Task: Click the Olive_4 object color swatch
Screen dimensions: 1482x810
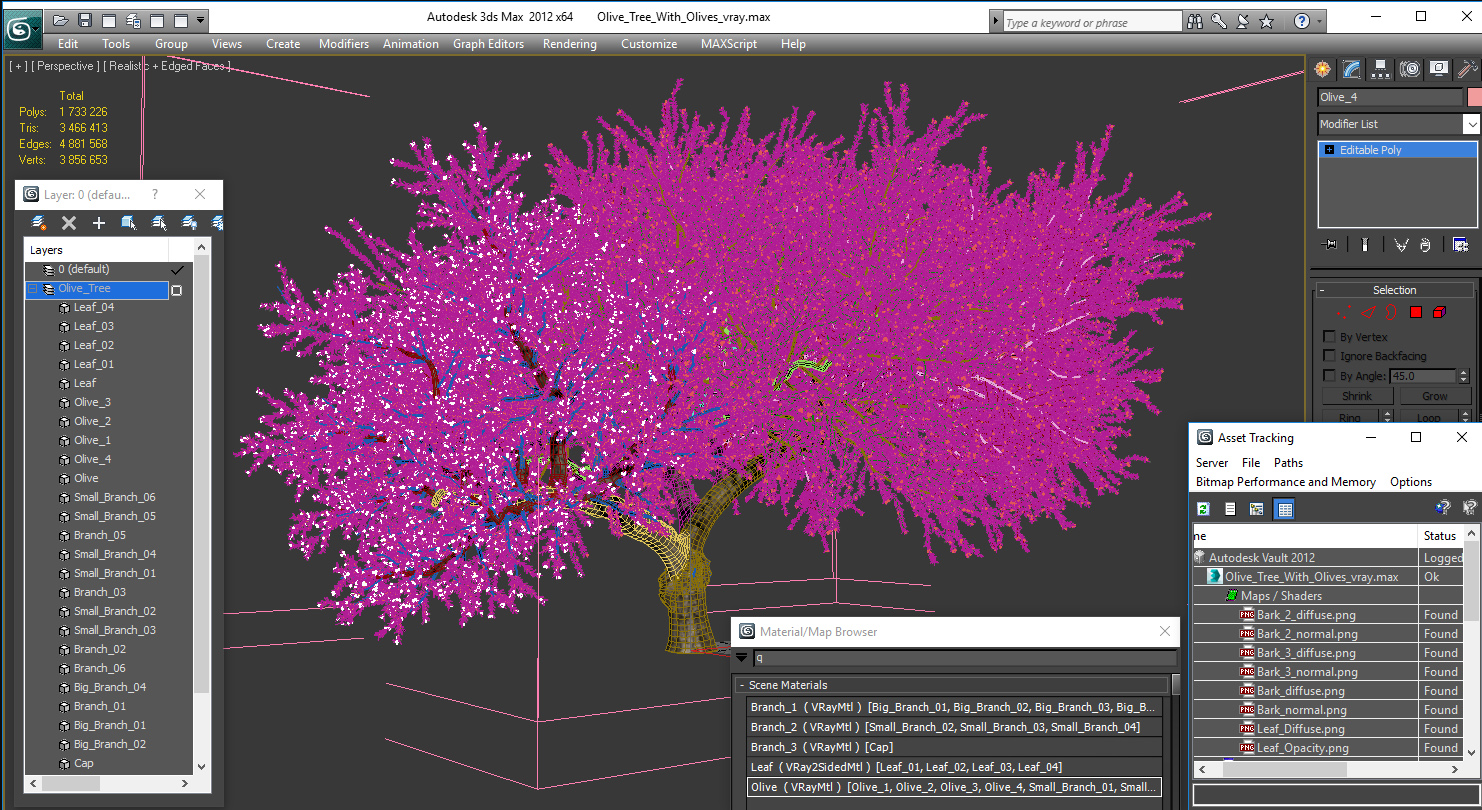Action: coord(1474,97)
